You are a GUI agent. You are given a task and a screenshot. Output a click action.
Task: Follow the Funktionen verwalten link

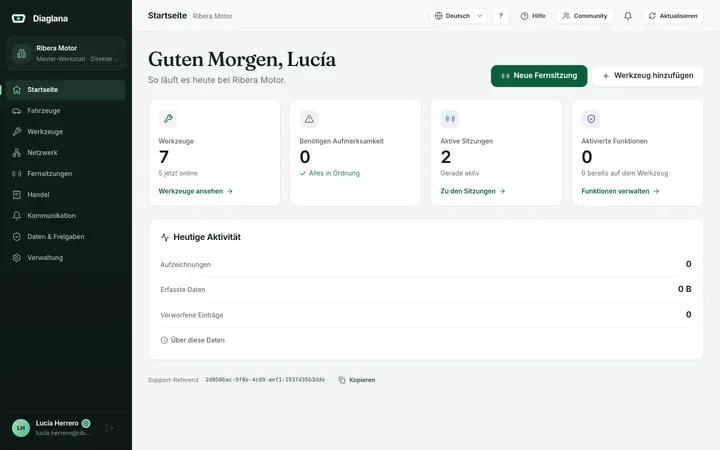click(620, 191)
